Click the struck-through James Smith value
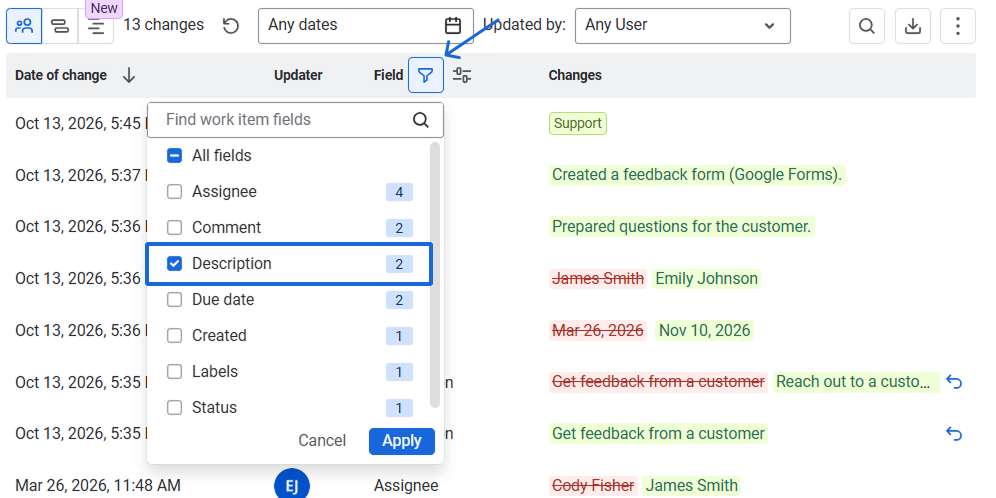996x498 pixels. (x=598, y=278)
